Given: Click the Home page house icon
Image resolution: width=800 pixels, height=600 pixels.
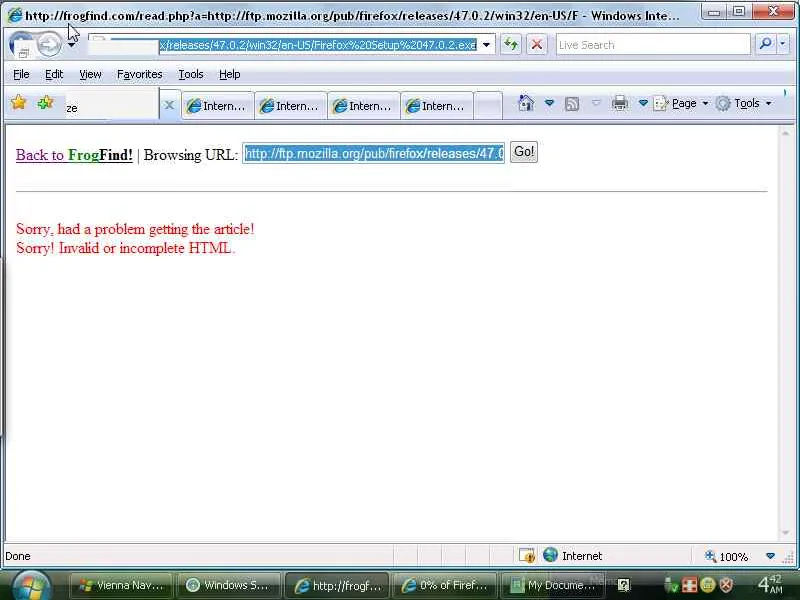Looking at the screenshot, I should point(526,103).
